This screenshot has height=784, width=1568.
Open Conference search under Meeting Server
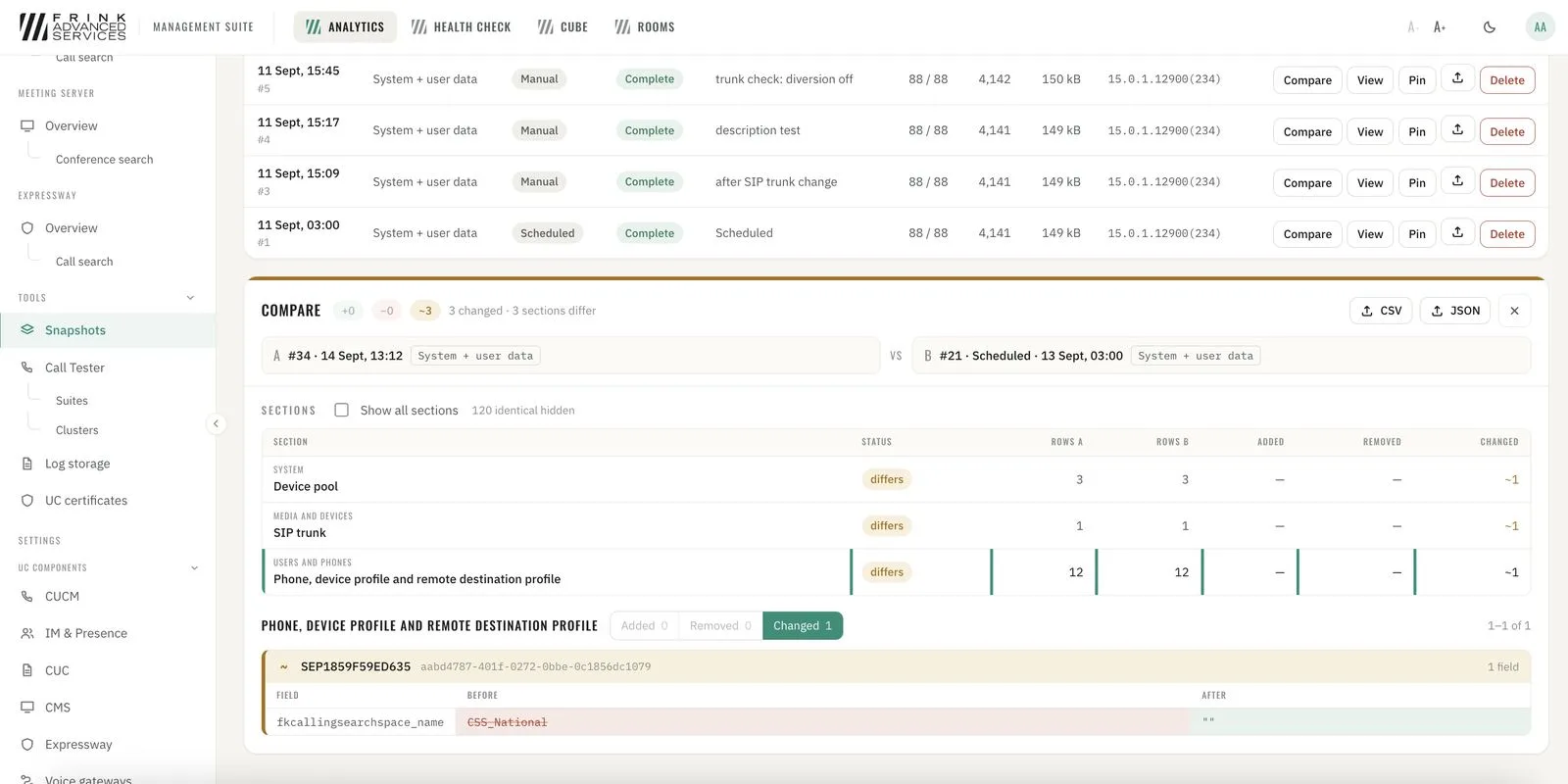click(104, 160)
